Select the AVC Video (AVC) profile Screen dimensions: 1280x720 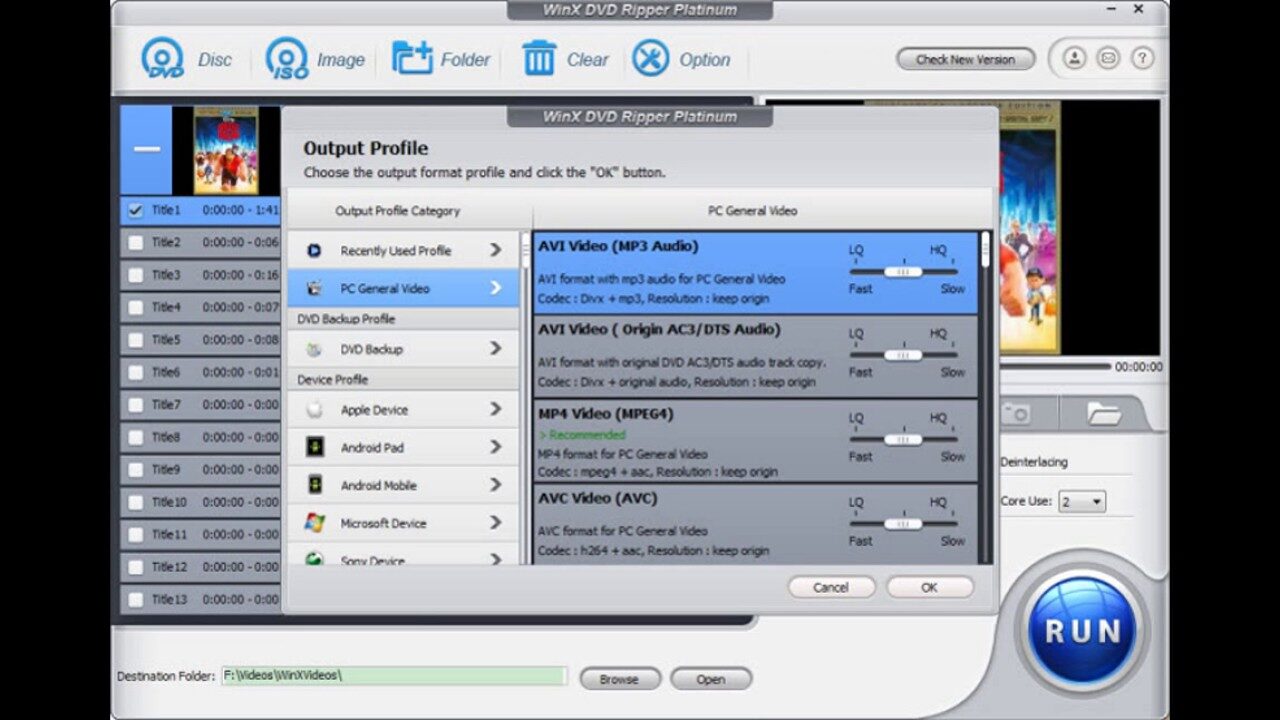[x=756, y=525]
